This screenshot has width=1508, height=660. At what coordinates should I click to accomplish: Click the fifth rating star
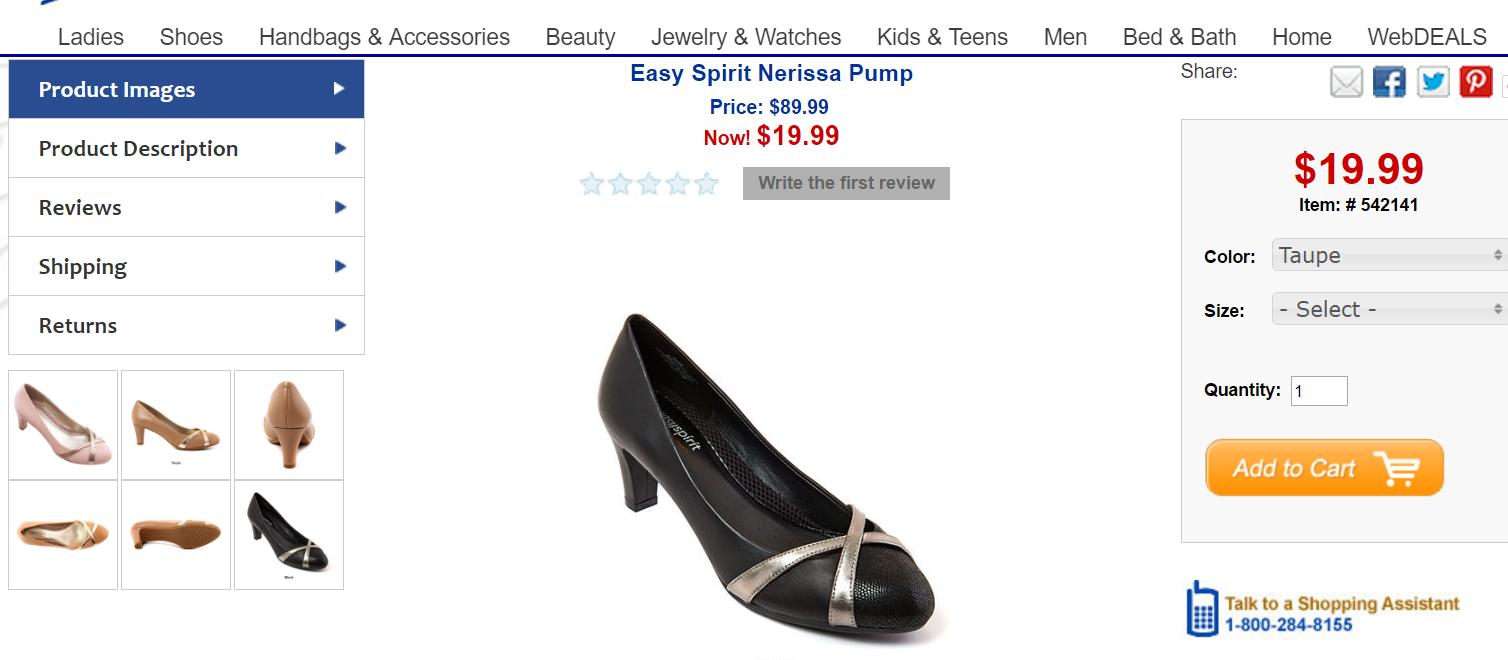click(707, 184)
